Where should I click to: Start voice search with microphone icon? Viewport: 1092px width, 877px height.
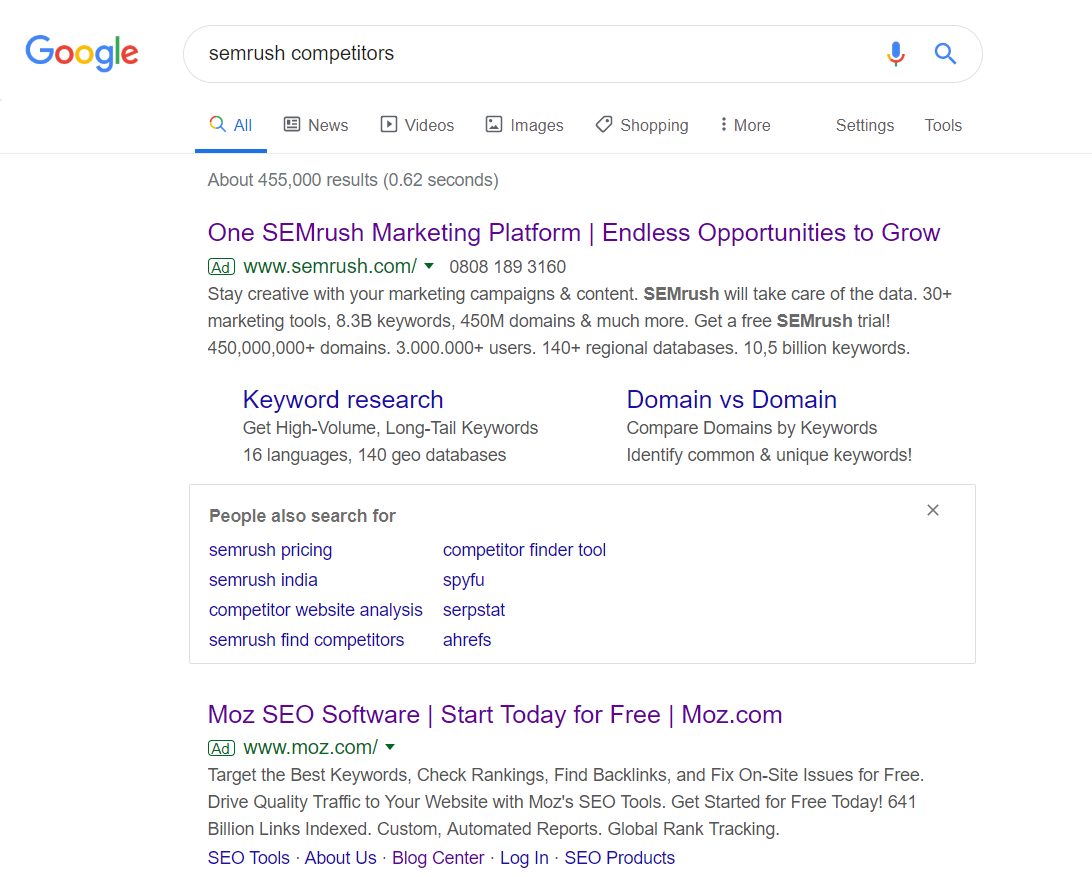click(896, 54)
